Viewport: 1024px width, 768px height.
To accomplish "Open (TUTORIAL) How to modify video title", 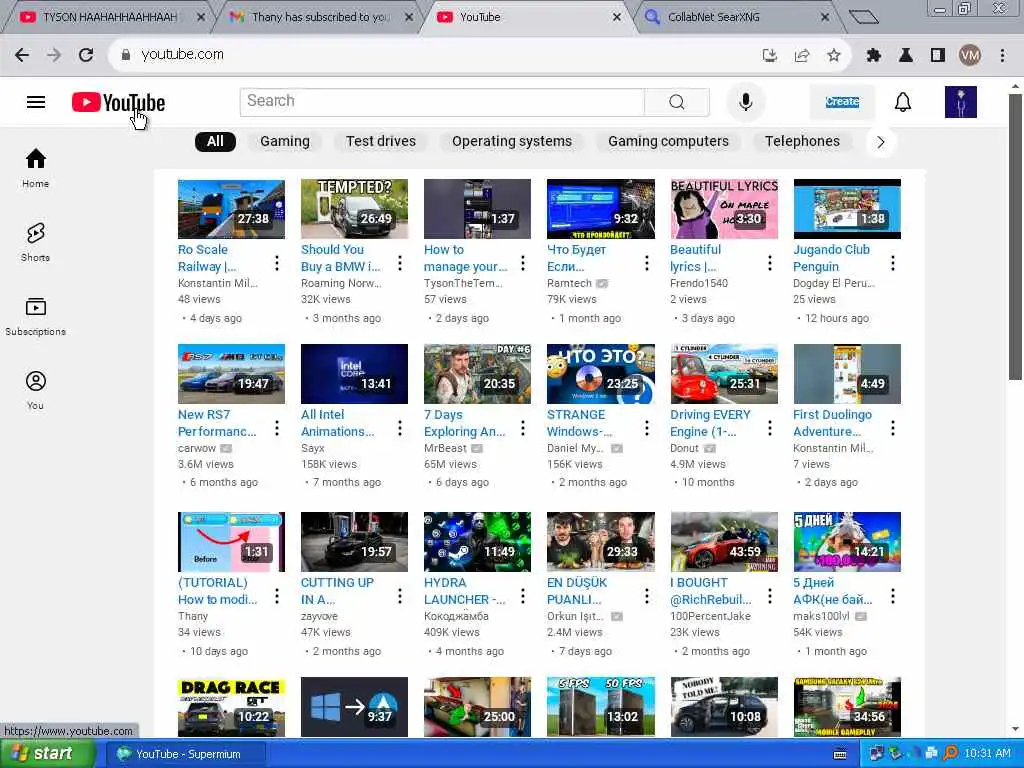I will pyautogui.click(x=217, y=591).
